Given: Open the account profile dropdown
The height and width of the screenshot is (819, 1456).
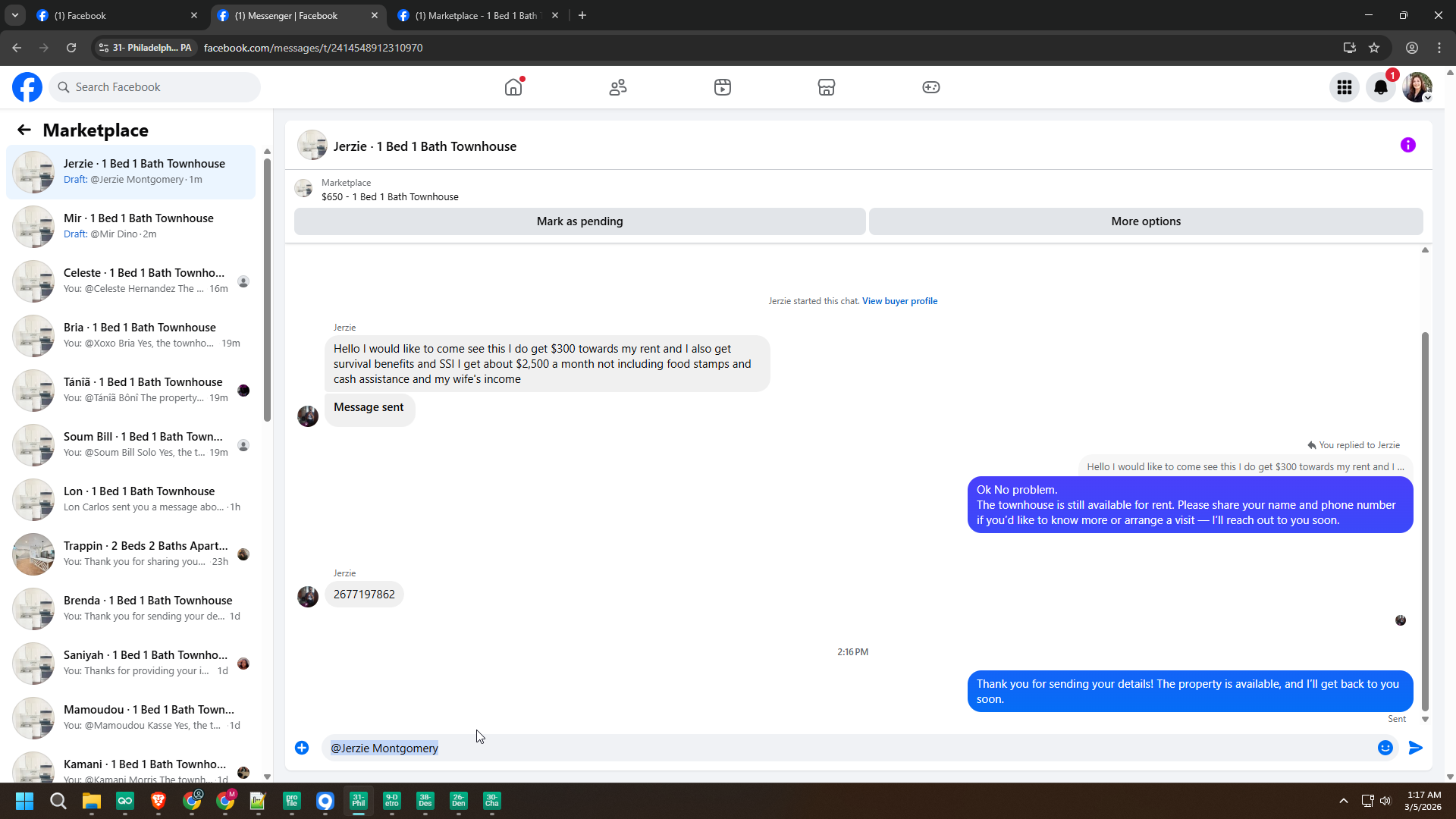Looking at the screenshot, I should (x=1417, y=87).
